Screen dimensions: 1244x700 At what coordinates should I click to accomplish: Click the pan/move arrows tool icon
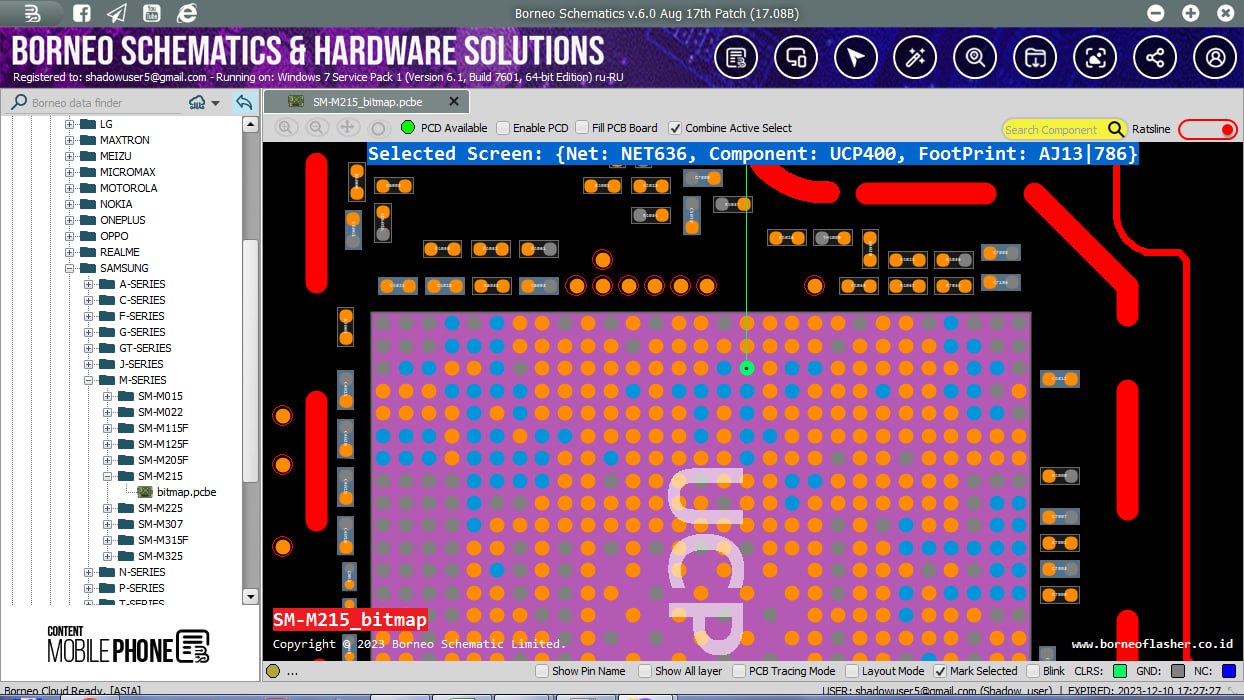[348, 128]
